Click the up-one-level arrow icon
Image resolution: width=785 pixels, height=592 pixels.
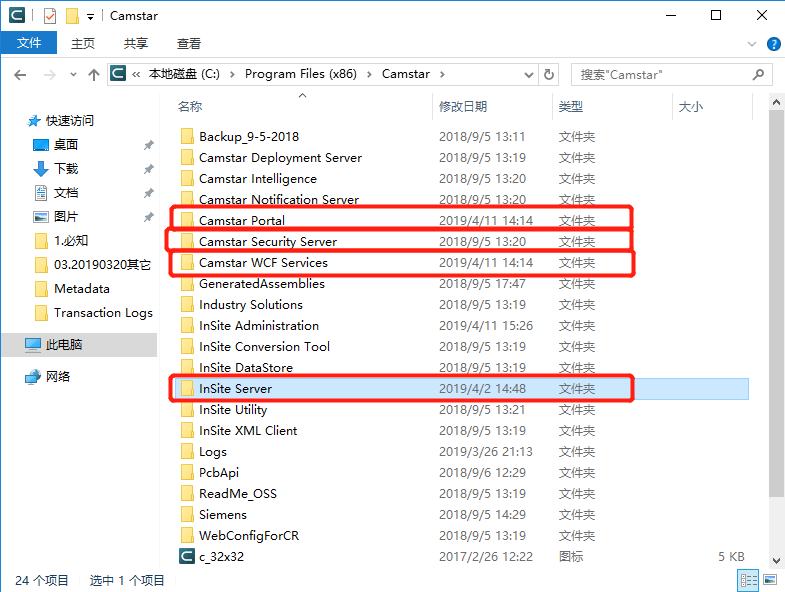(94, 75)
